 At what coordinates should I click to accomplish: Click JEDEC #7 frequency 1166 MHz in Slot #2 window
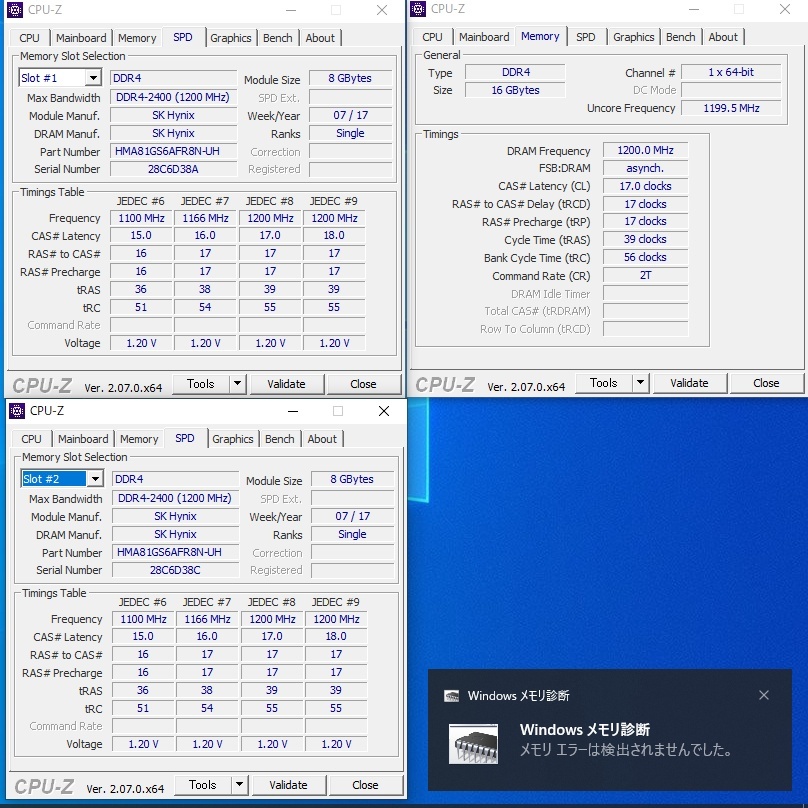click(x=207, y=619)
